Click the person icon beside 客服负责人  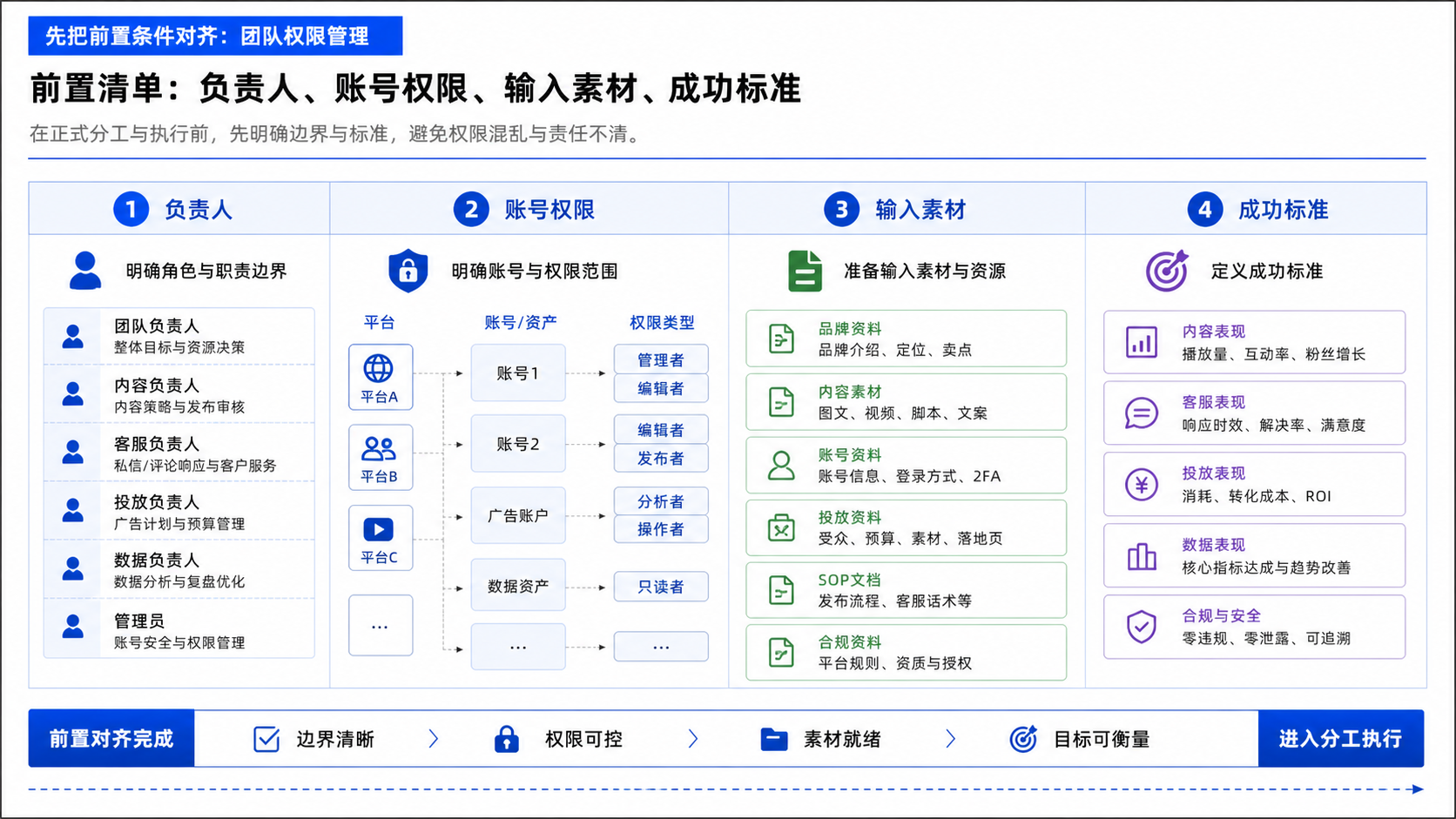click(73, 453)
